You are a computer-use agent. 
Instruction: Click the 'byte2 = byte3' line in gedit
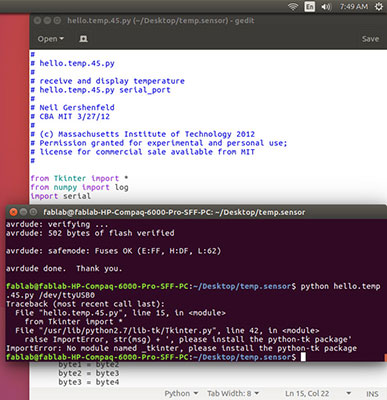(89, 373)
